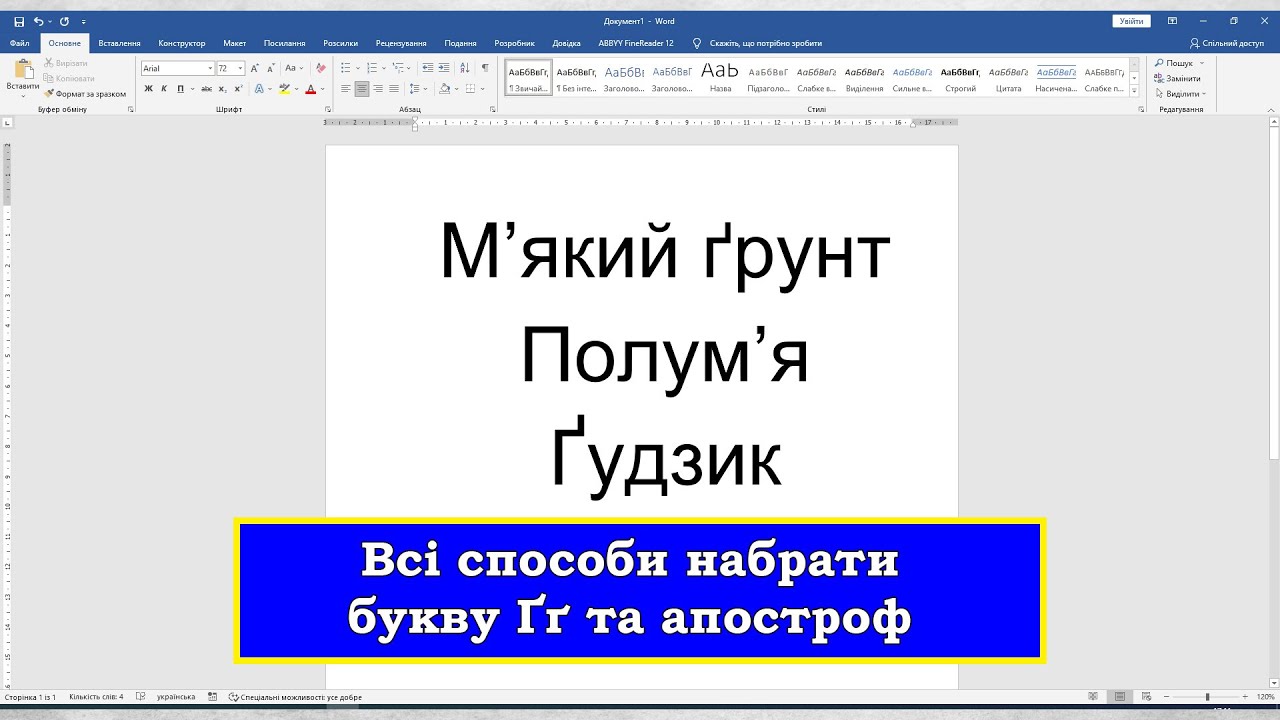The width and height of the screenshot is (1280, 720).
Task: Open the ABBYY FineReader 12 tab
Action: [x=636, y=43]
